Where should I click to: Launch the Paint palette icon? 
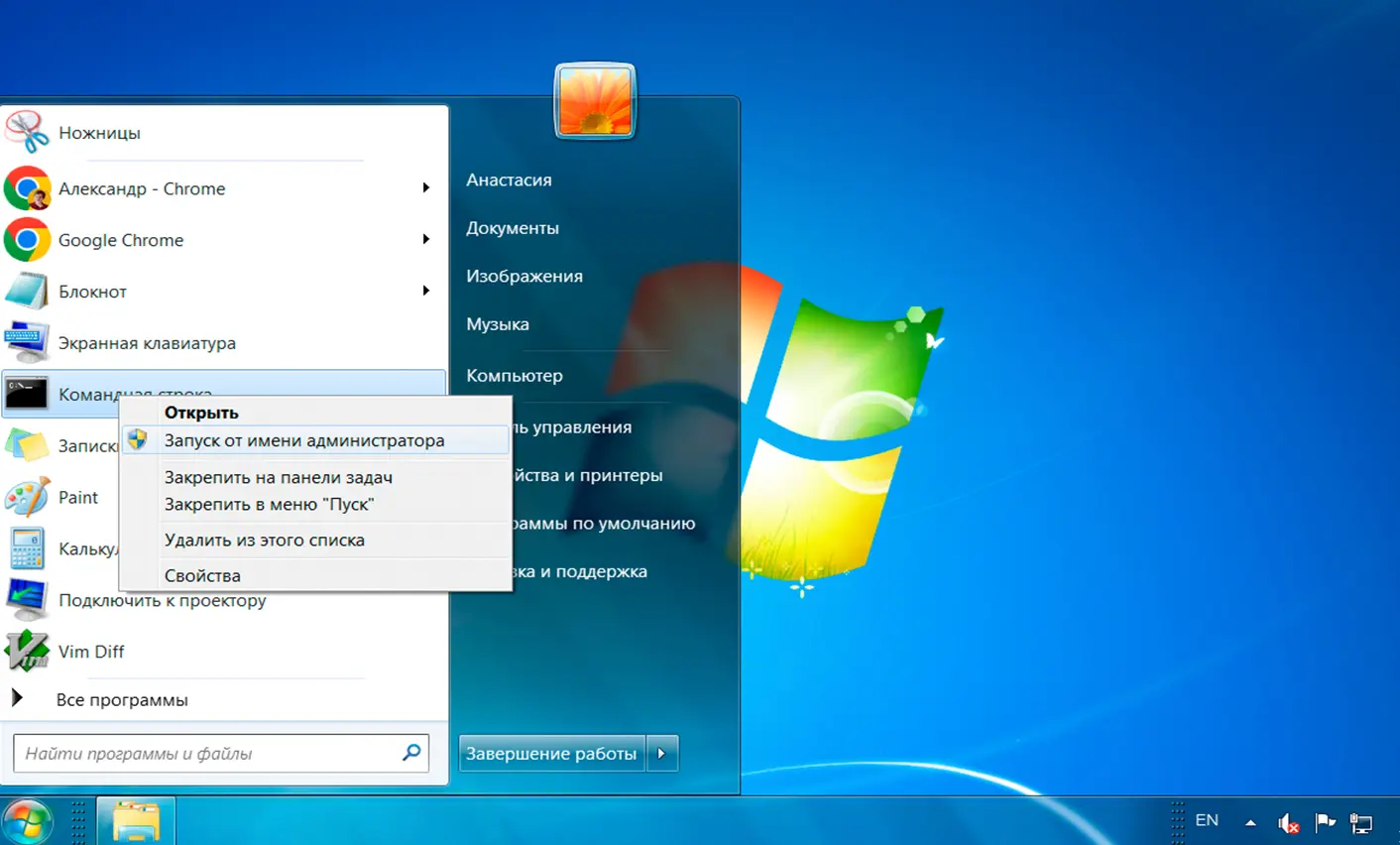[x=27, y=497]
